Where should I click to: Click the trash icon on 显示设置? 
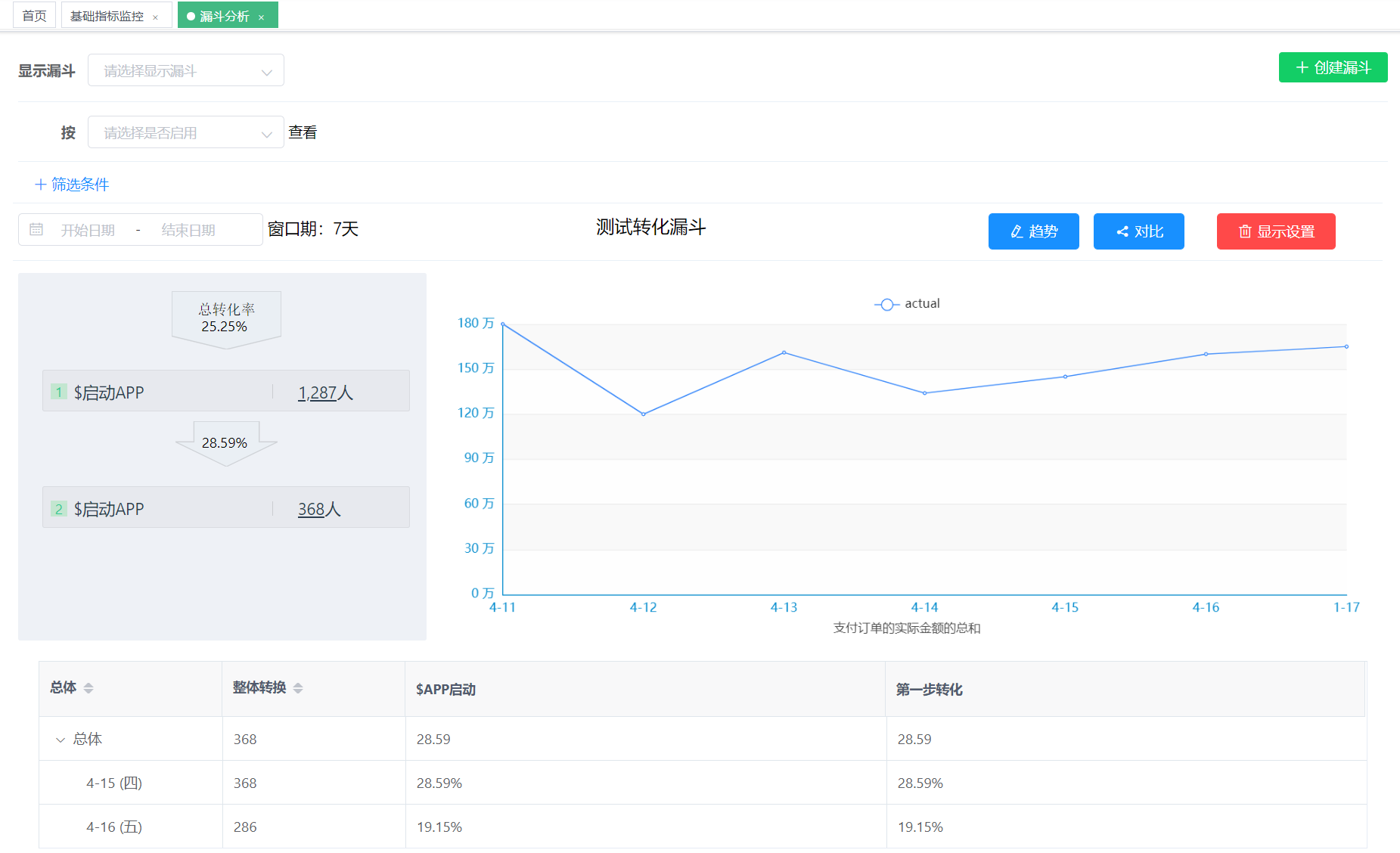[x=1245, y=231]
